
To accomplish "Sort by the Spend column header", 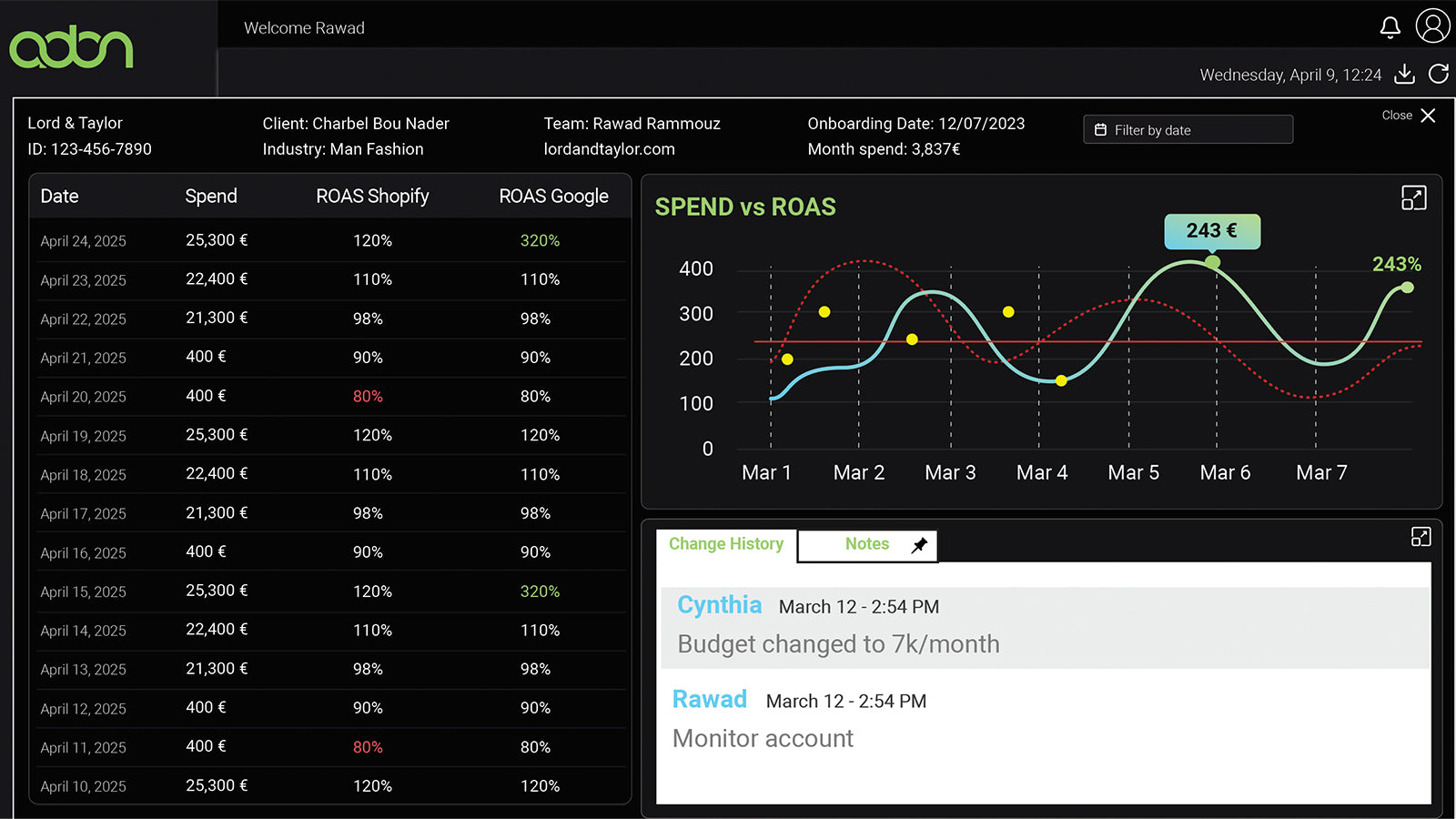I will click(x=211, y=197).
